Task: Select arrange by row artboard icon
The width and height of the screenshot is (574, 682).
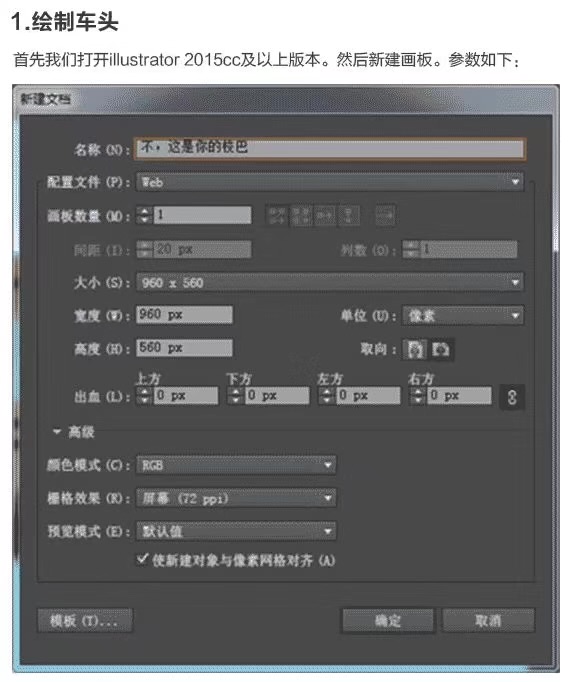Action: 325,215
